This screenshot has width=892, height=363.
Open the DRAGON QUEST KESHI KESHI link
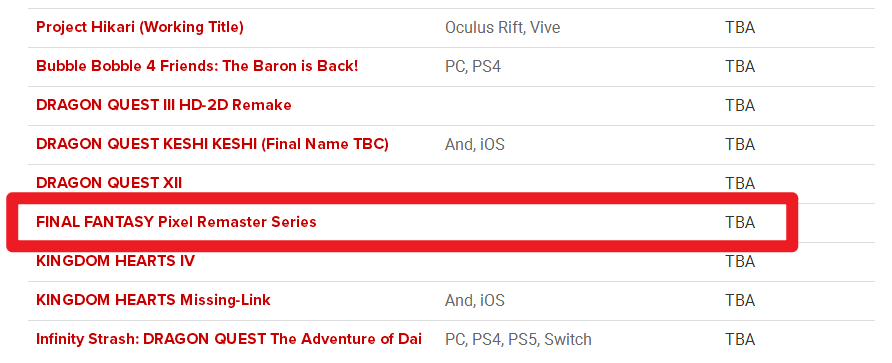212,144
